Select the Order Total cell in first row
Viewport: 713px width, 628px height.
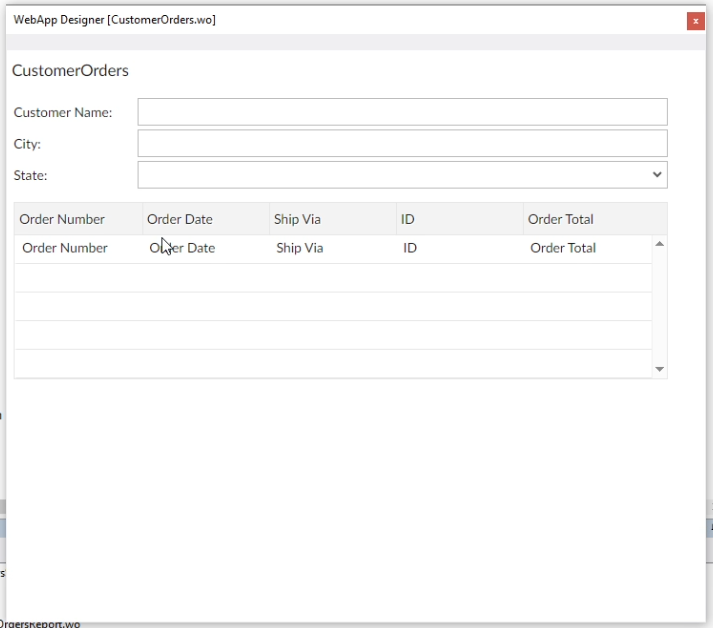(x=563, y=248)
